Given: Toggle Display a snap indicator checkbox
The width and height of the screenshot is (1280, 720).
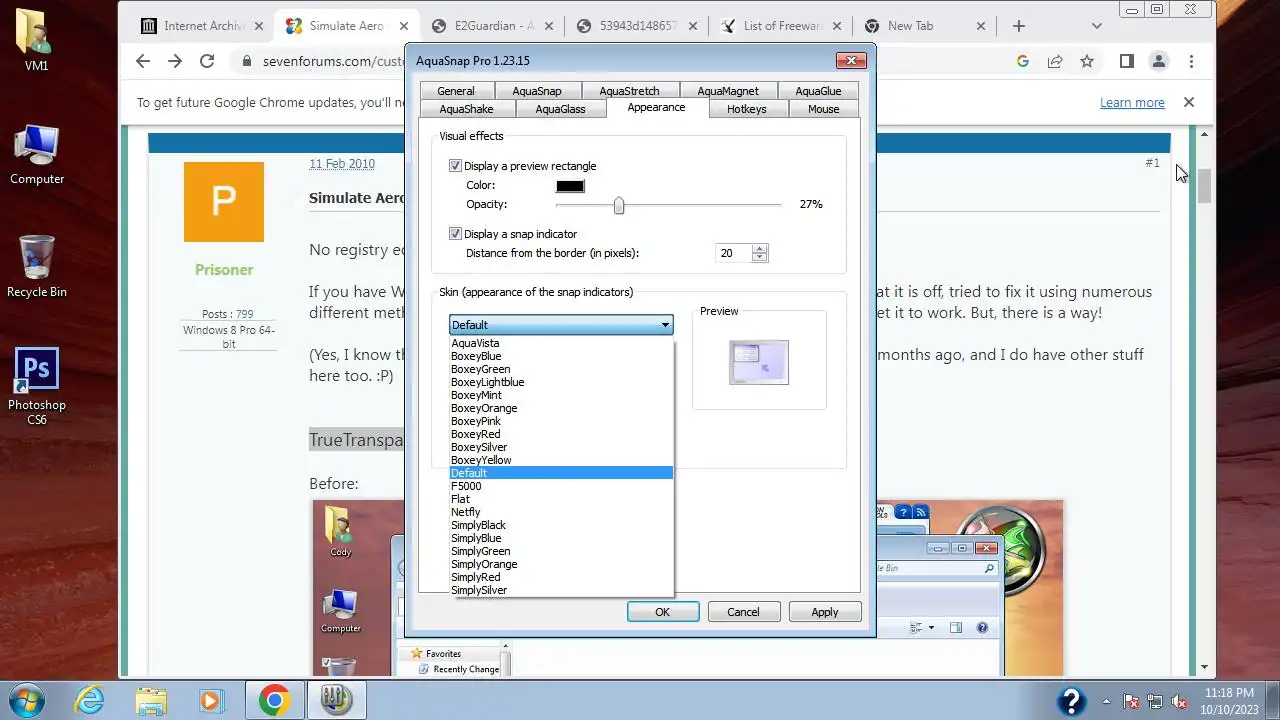Looking at the screenshot, I should point(455,234).
